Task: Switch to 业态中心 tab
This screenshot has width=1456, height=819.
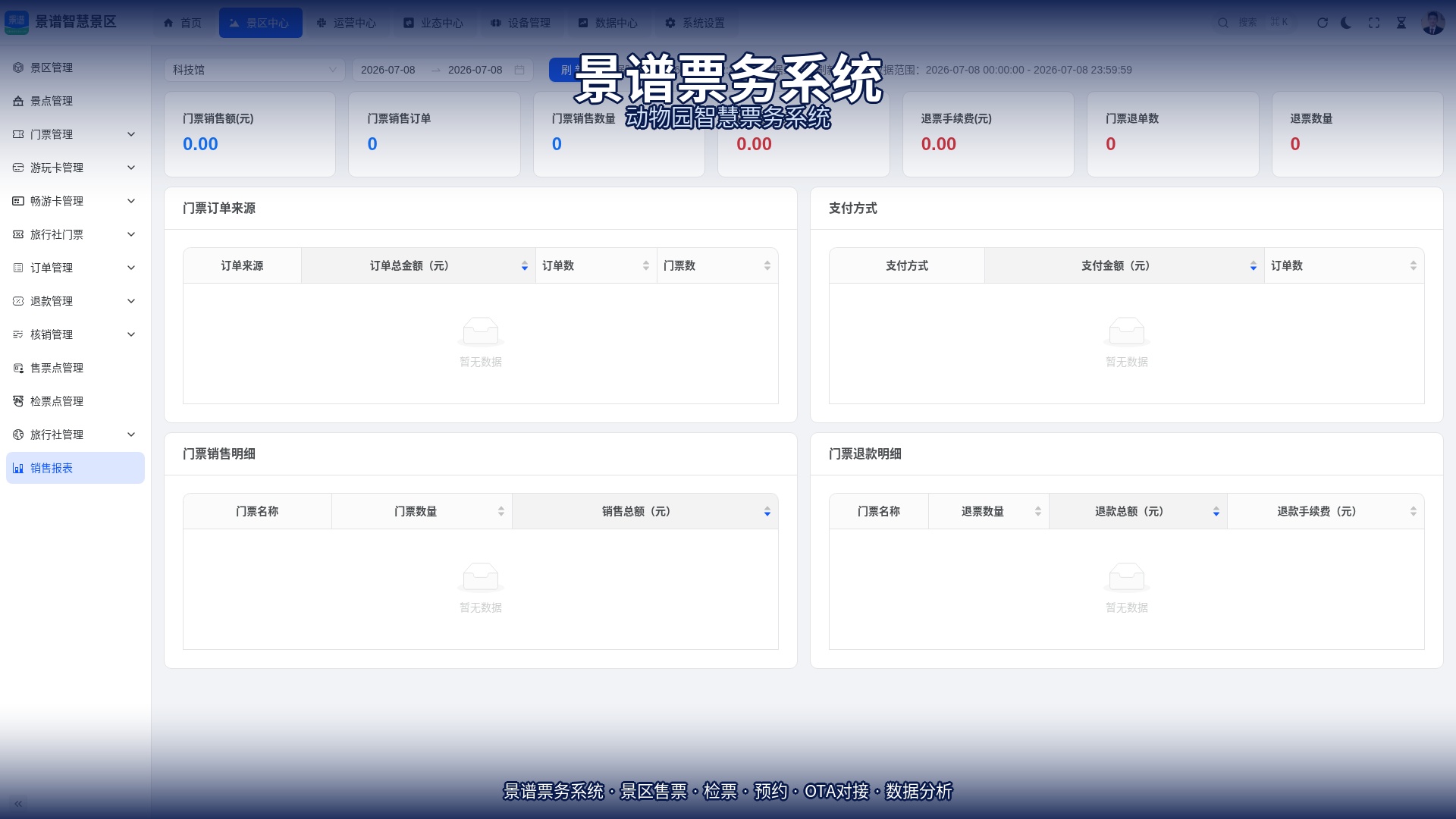Action: click(434, 23)
